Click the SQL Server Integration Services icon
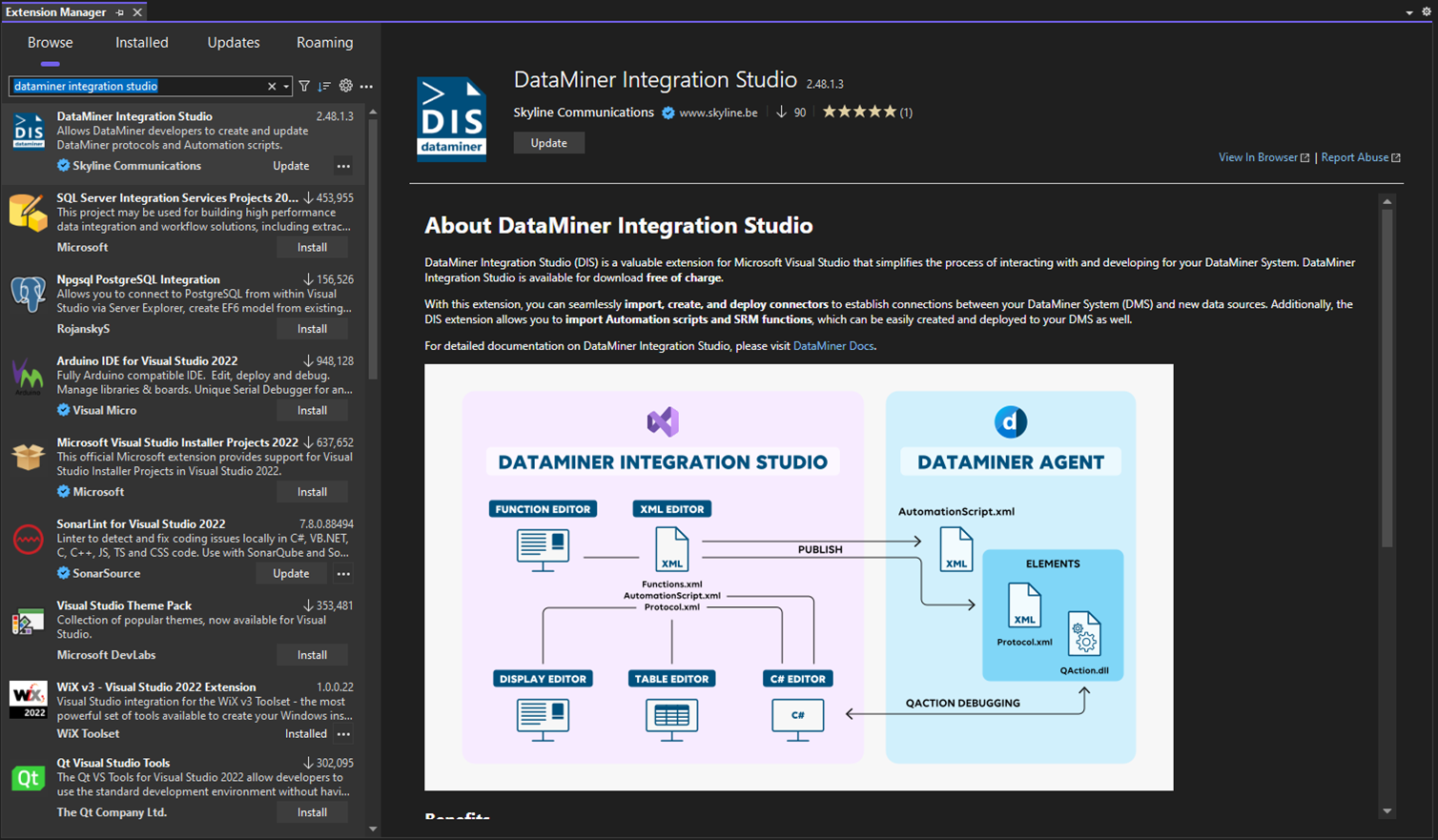1438x840 pixels. [29, 213]
